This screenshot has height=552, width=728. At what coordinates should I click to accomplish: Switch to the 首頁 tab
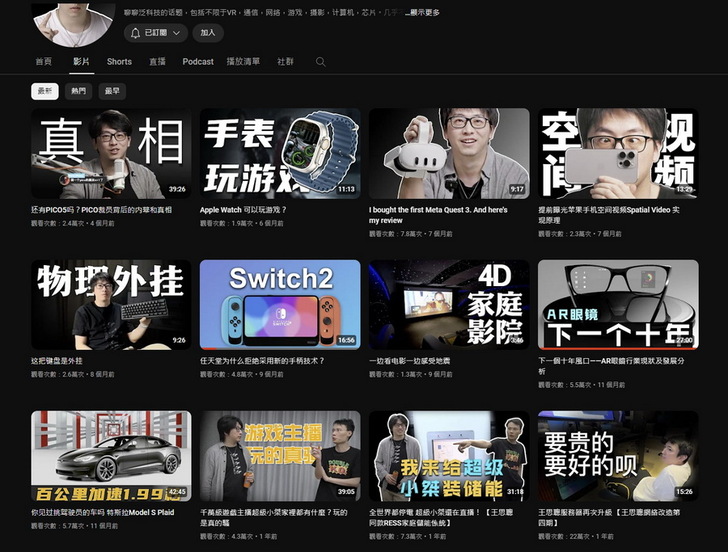coord(44,62)
